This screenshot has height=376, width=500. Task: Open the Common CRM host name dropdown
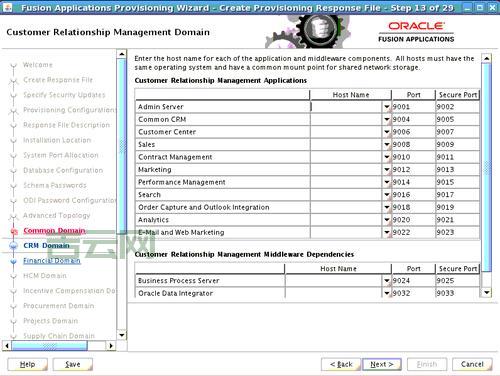(x=386, y=119)
